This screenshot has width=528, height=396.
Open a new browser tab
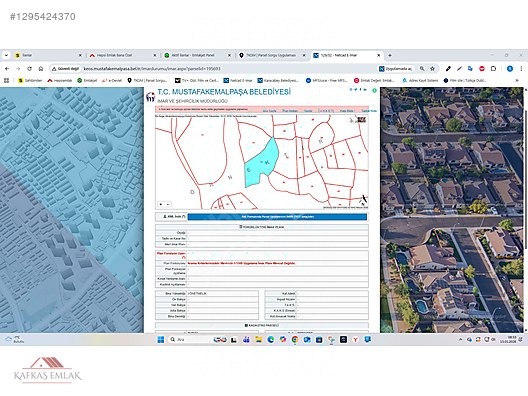[390, 55]
